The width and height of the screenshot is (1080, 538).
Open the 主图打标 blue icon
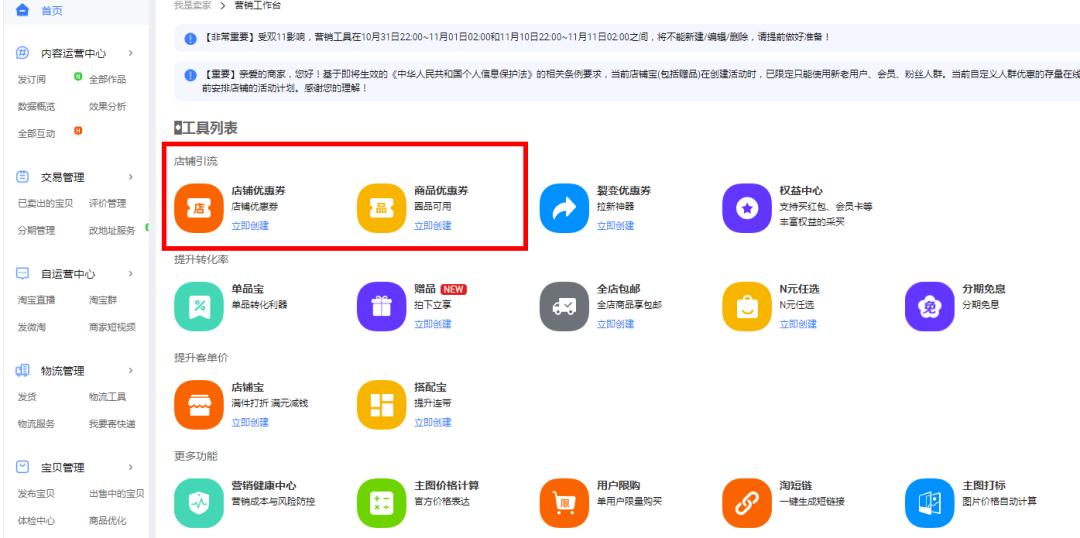coord(929,503)
